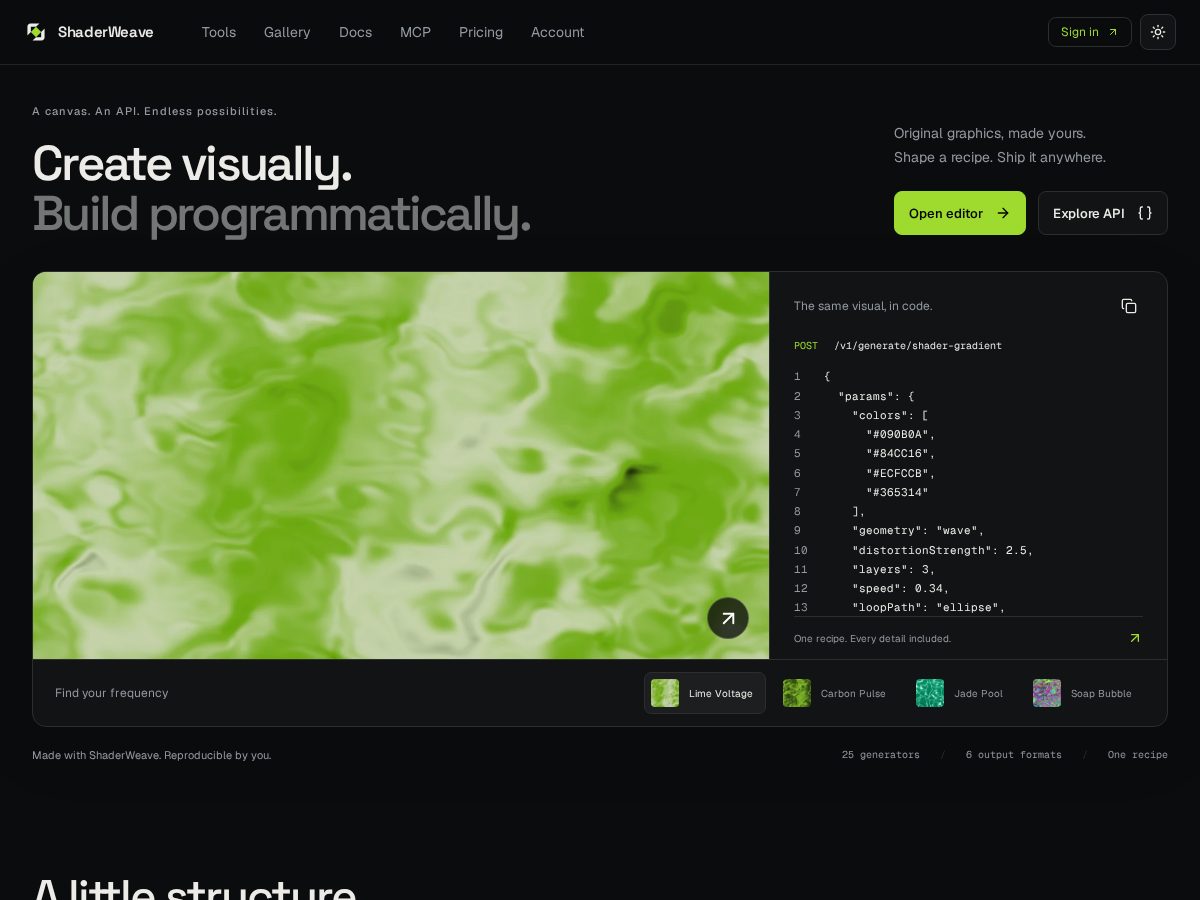Open the visual via the round arrow button
The image size is (1200, 900).
(x=728, y=618)
